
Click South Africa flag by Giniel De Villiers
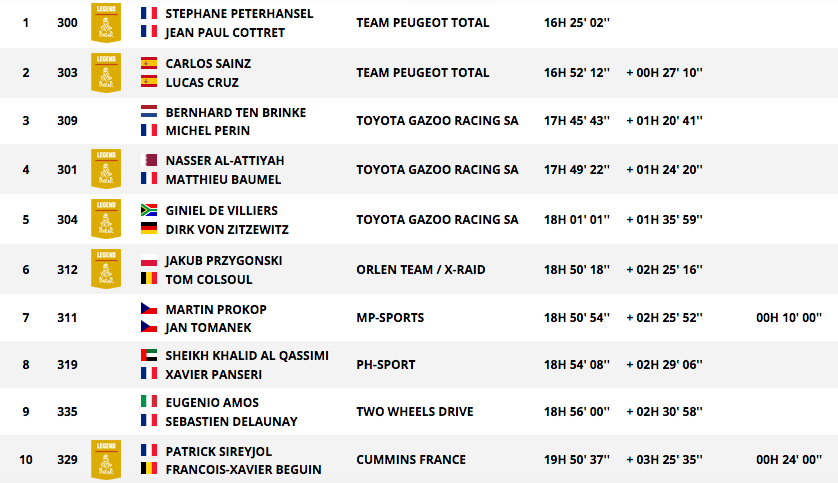click(149, 210)
